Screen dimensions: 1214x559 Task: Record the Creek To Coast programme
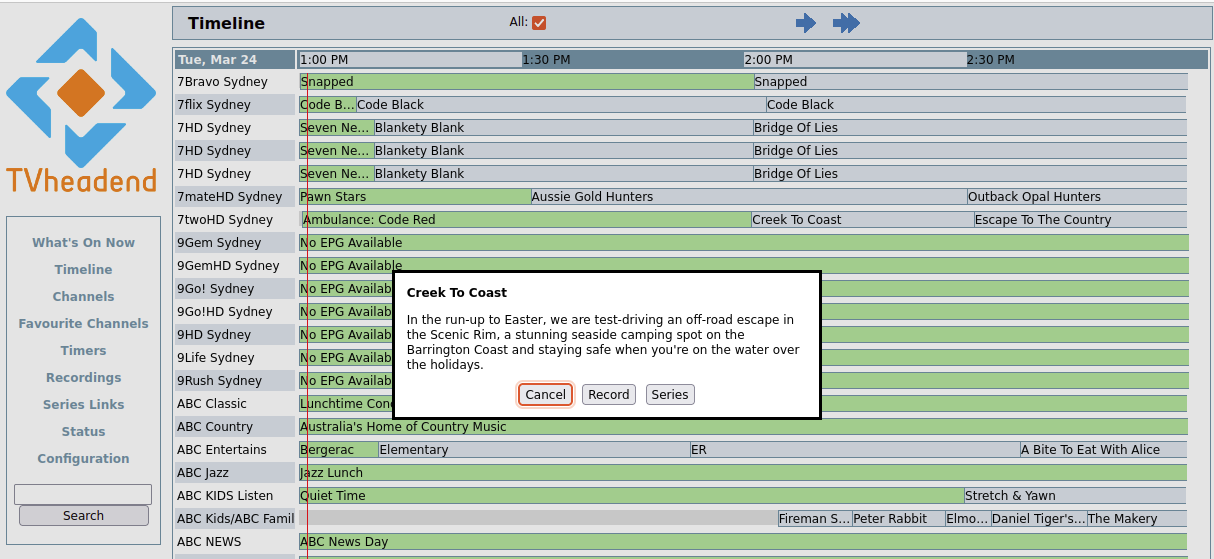(x=609, y=394)
